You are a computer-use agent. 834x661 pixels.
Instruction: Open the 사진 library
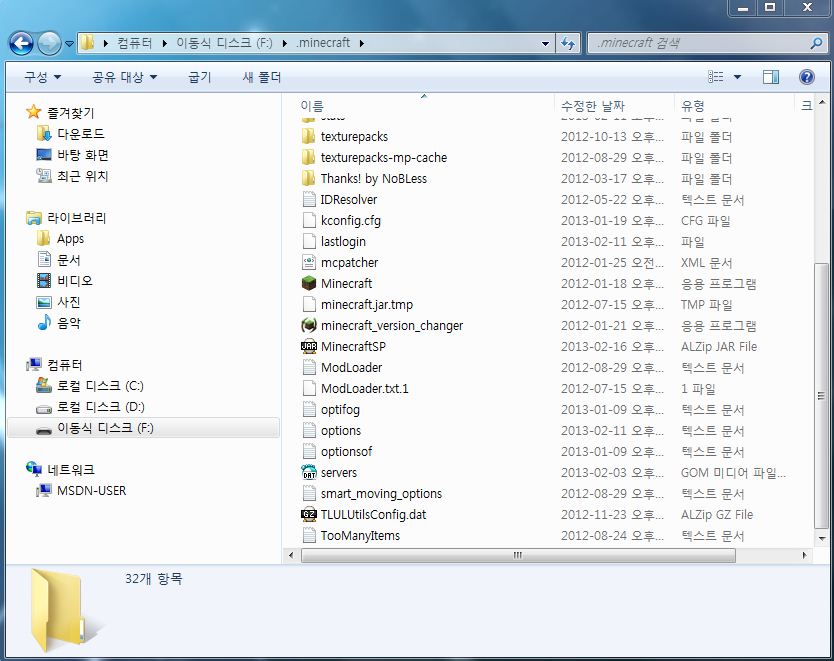(x=69, y=302)
